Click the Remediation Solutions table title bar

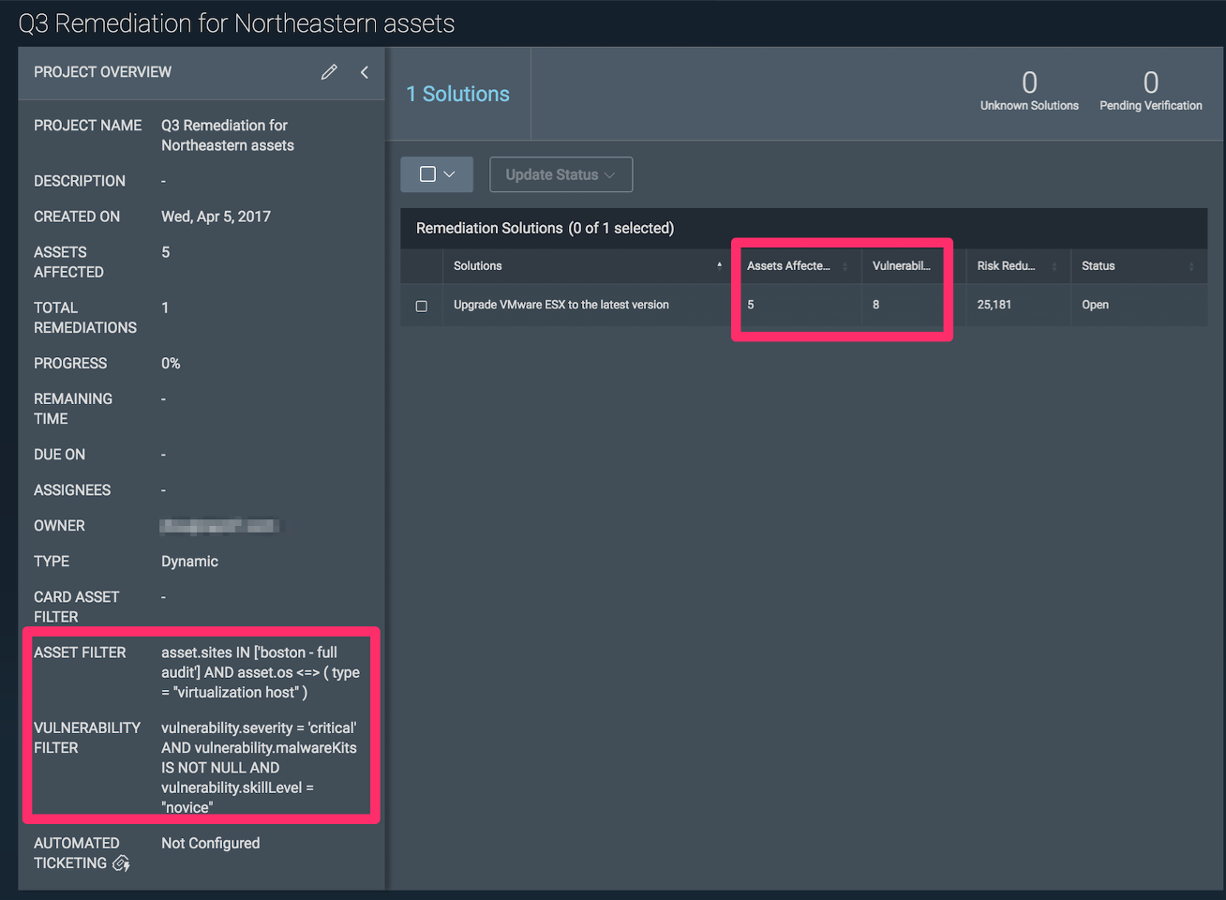(545, 228)
